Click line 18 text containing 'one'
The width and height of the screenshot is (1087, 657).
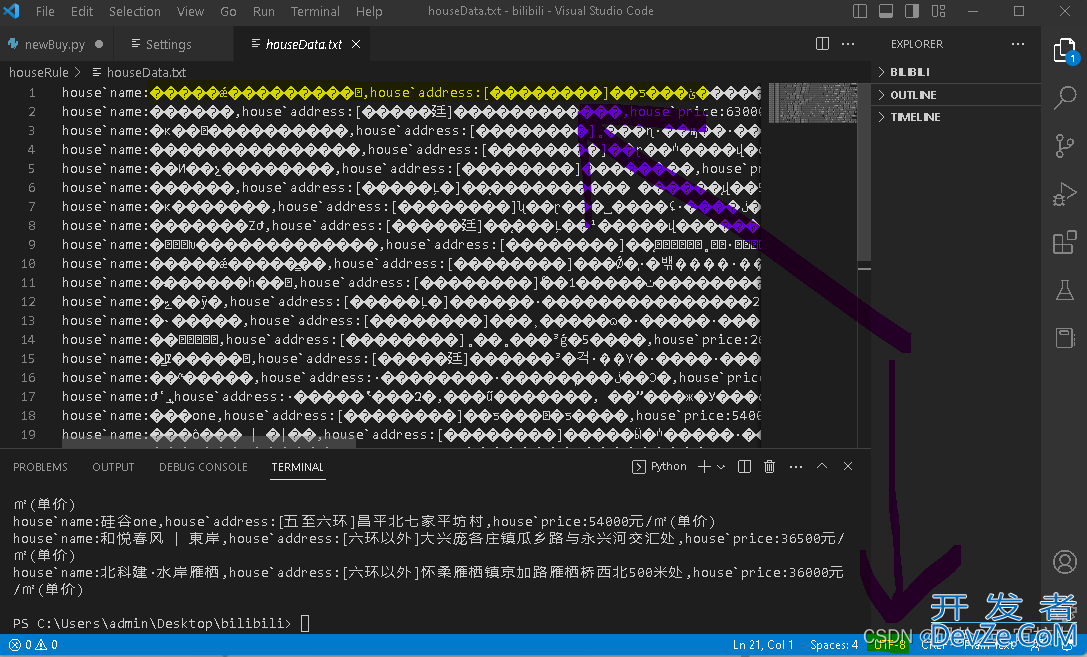click(410, 416)
